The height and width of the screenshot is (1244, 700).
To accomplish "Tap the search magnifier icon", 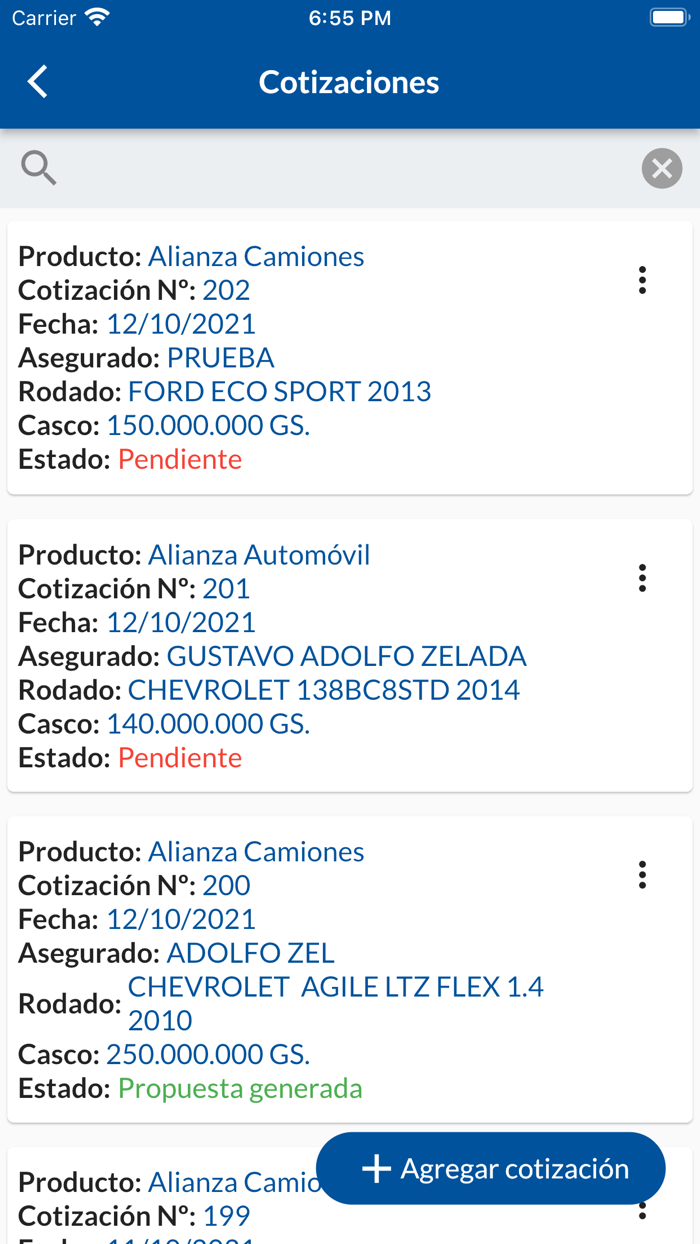I will tap(38, 167).
